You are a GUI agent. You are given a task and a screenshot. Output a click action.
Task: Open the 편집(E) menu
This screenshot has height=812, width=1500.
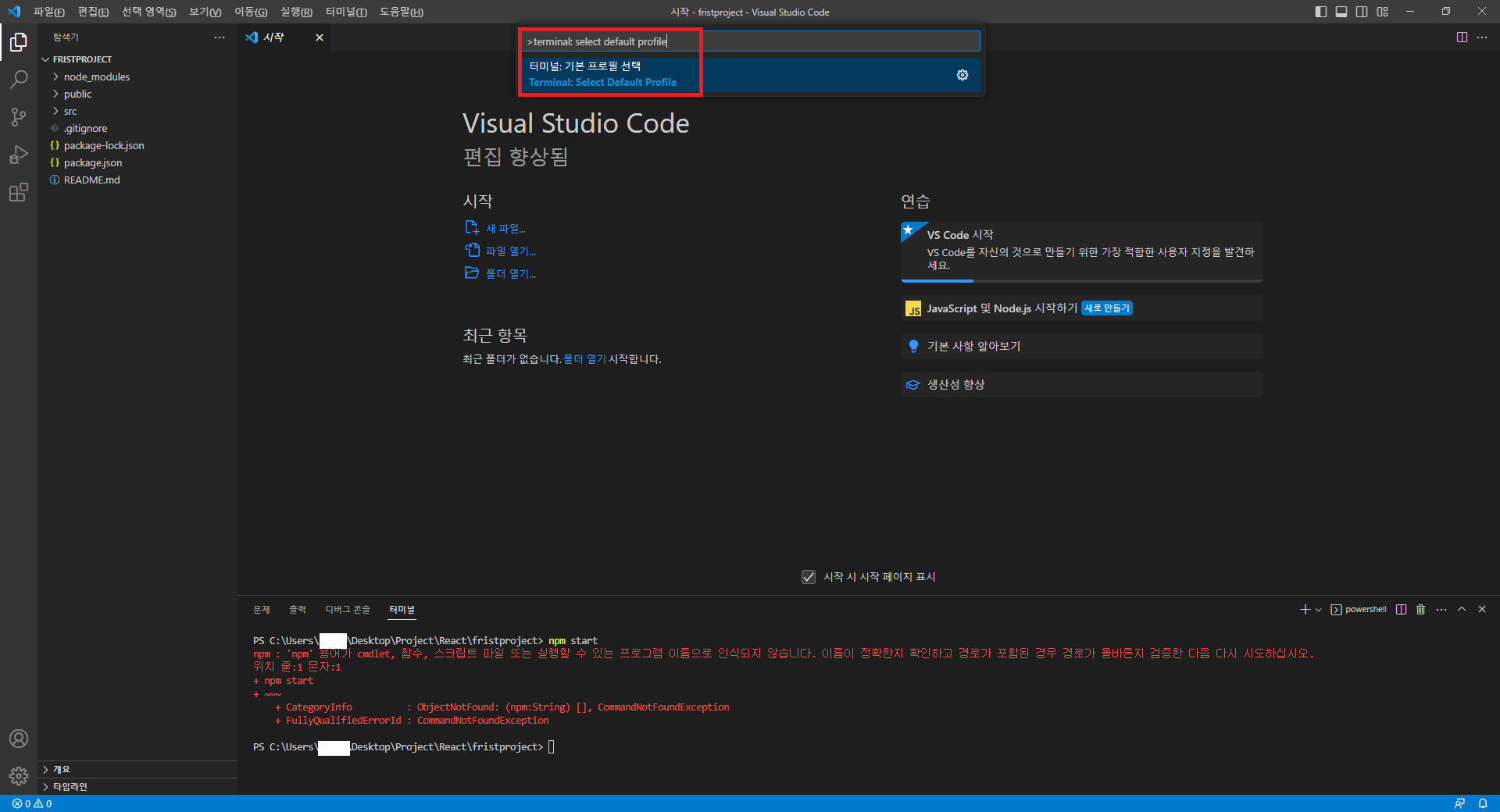pyautogui.click(x=93, y=12)
